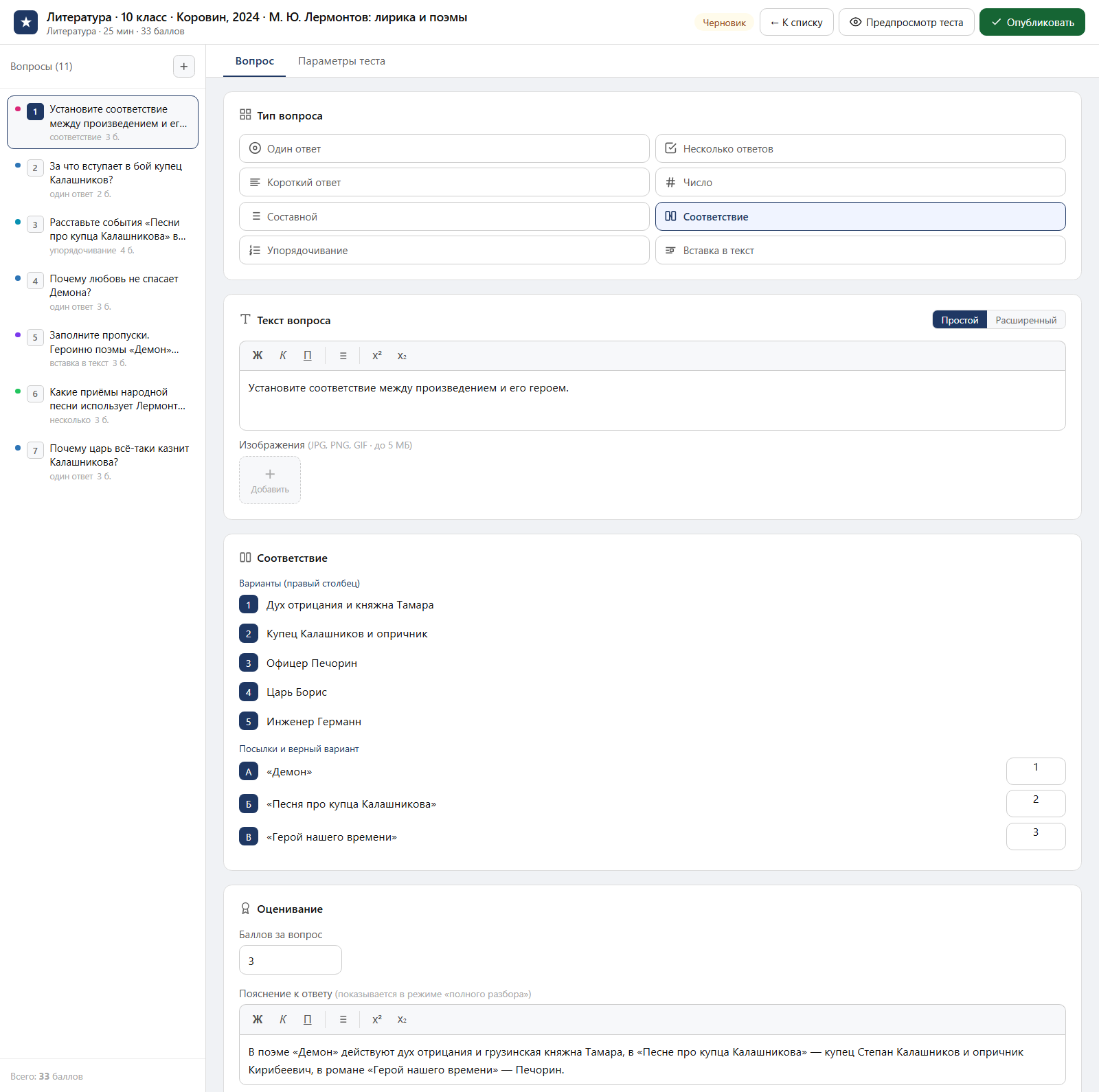Publish the test with Опубликовать button
The image size is (1099, 1092).
[x=1032, y=22]
